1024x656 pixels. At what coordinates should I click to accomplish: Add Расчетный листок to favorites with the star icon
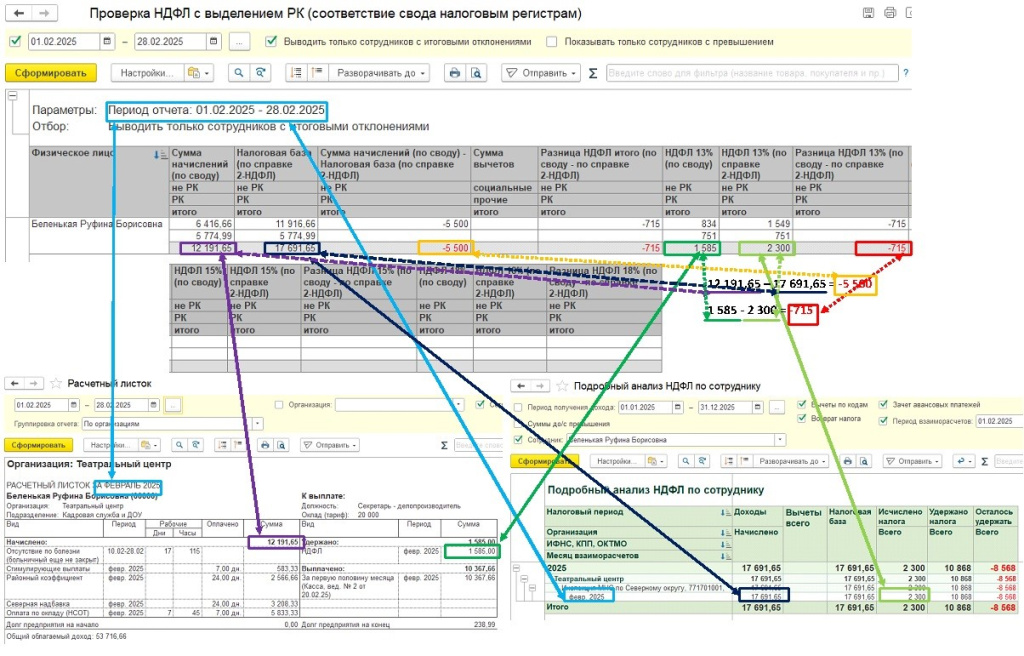coord(56,383)
